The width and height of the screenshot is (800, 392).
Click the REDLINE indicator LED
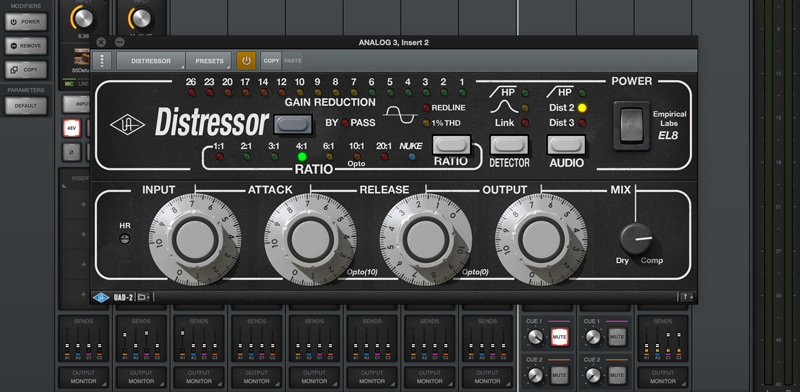point(426,108)
